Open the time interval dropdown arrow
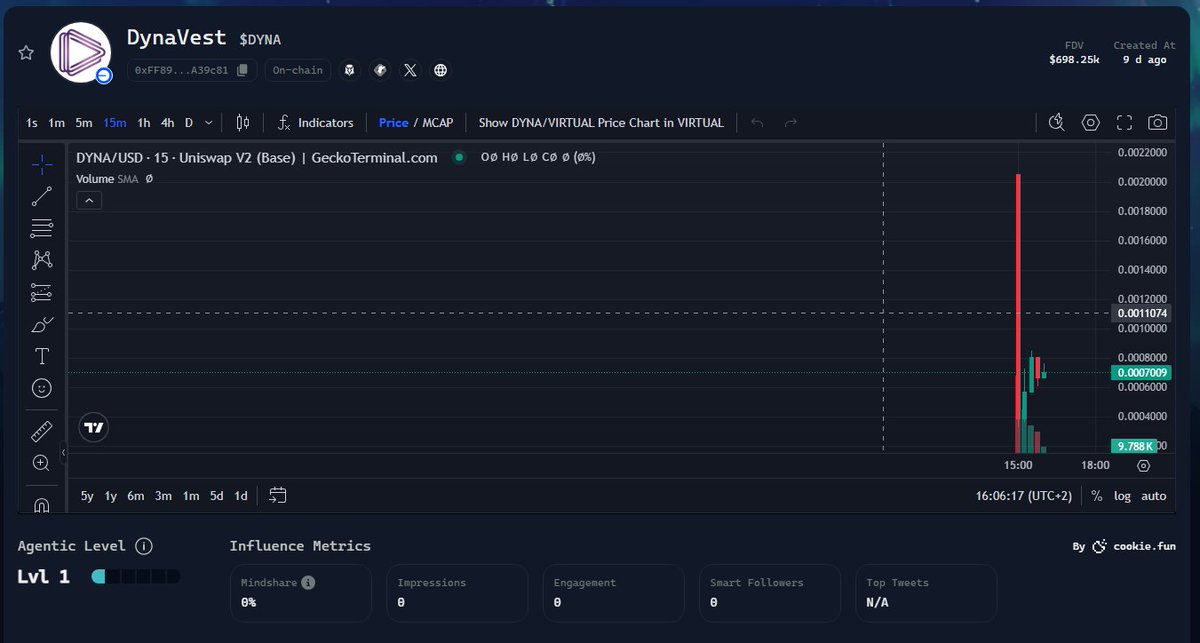 click(x=208, y=123)
